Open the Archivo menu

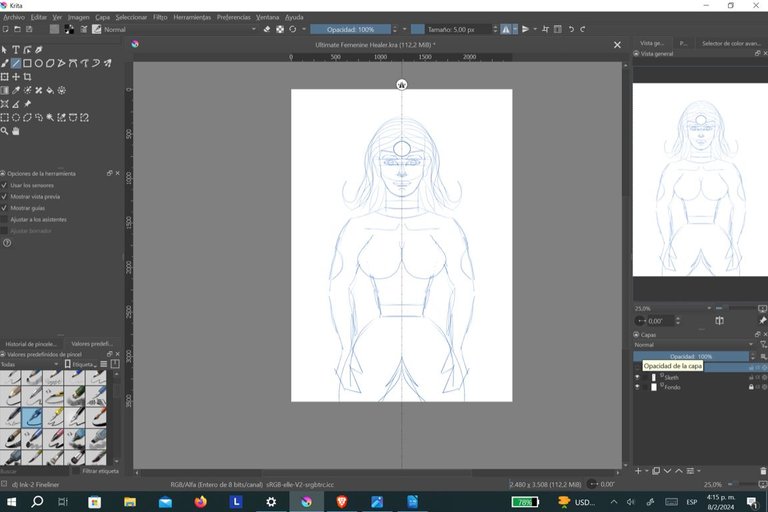[14, 17]
